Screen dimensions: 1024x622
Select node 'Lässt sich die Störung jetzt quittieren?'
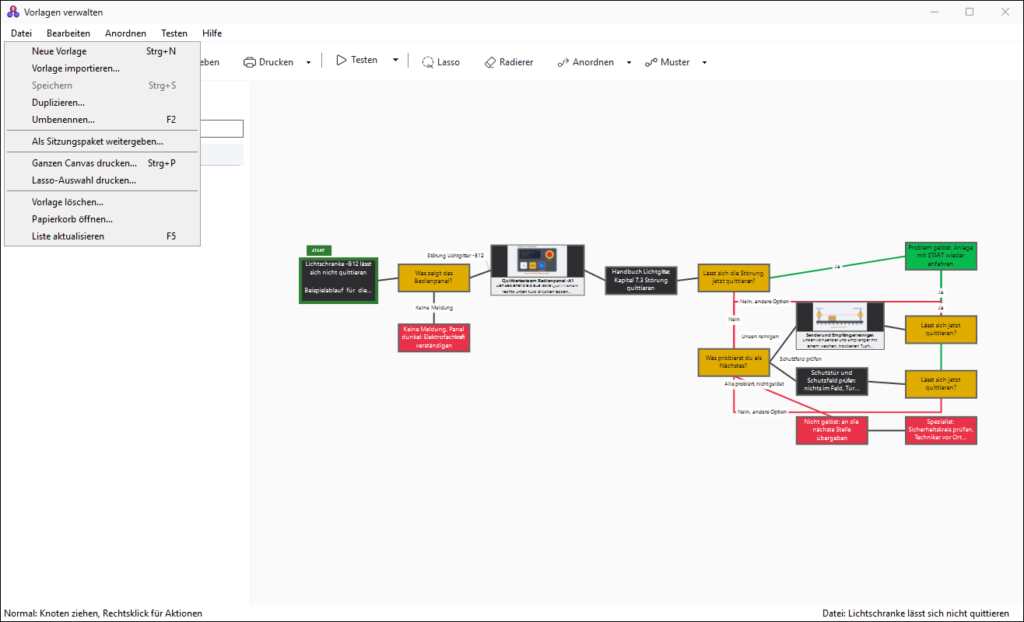[733, 278]
